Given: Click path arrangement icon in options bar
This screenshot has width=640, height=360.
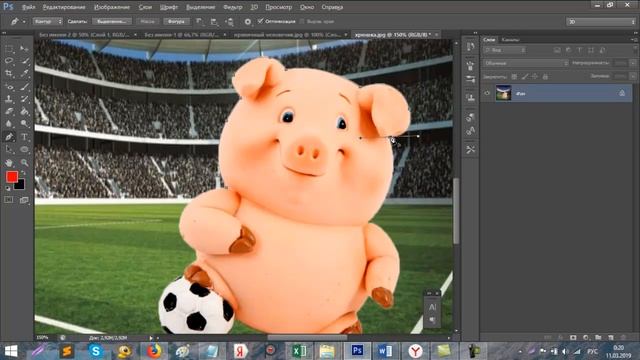Looking at the screenshot, I should point(229,22).
